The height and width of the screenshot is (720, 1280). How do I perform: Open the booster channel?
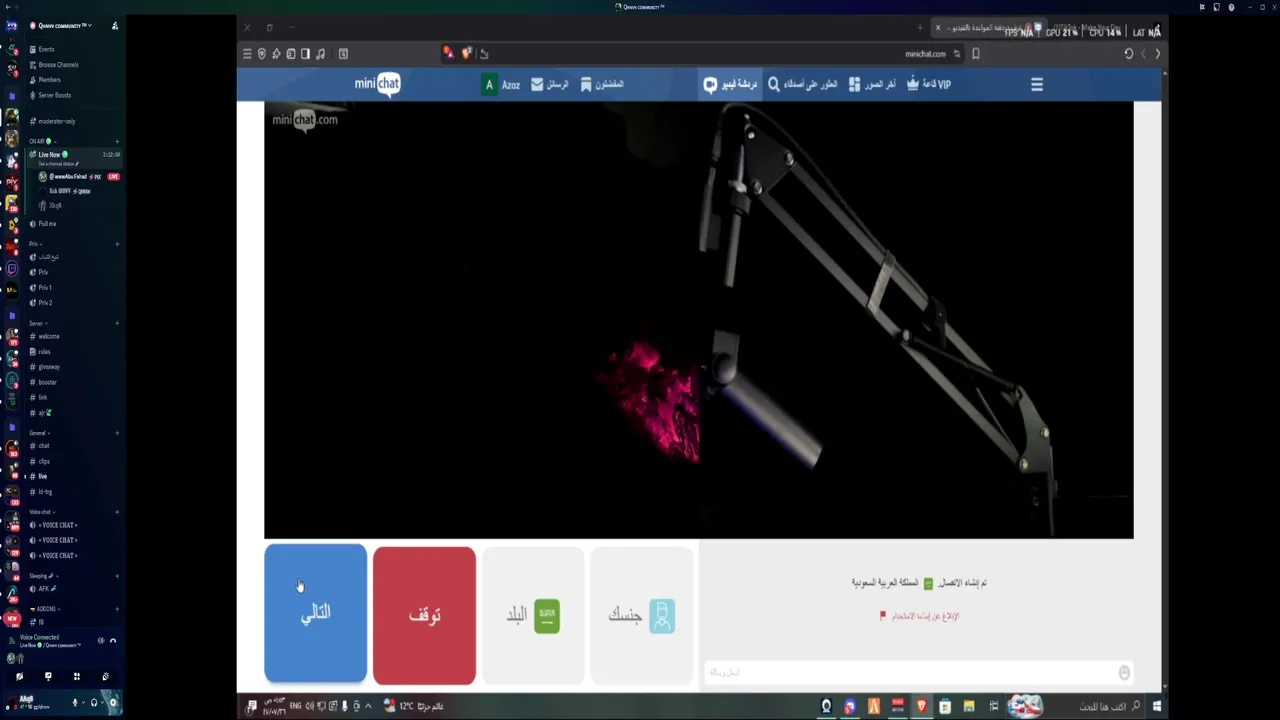pos(48,382)
